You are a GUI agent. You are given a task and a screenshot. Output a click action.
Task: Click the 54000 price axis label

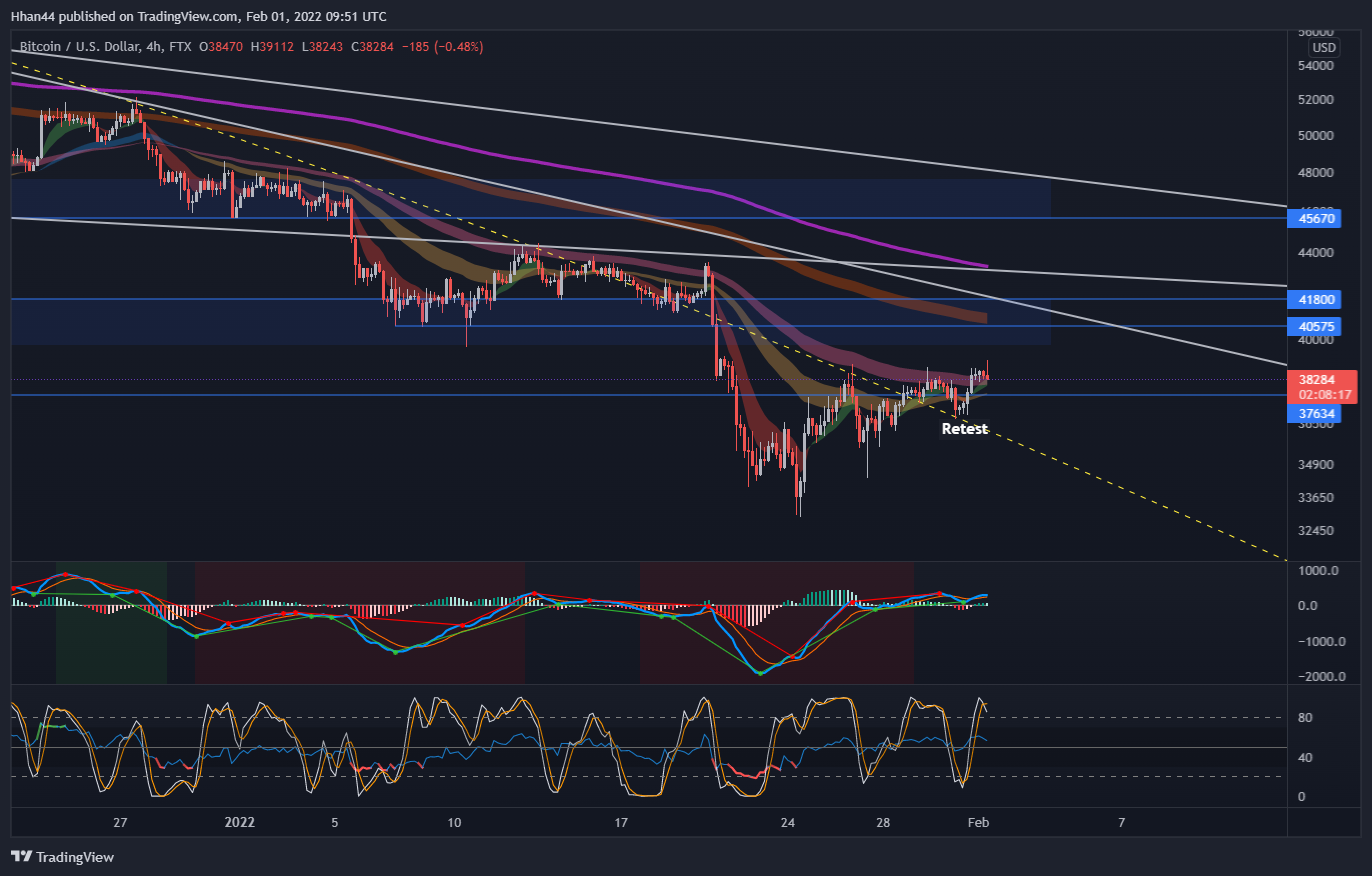point(1316,65)
